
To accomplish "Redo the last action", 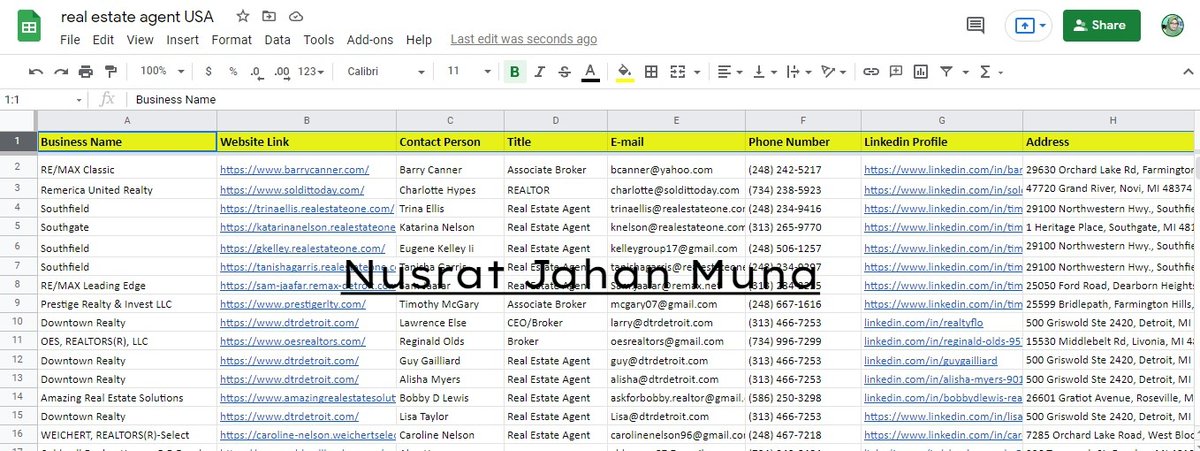I will (x=61, y=72).
